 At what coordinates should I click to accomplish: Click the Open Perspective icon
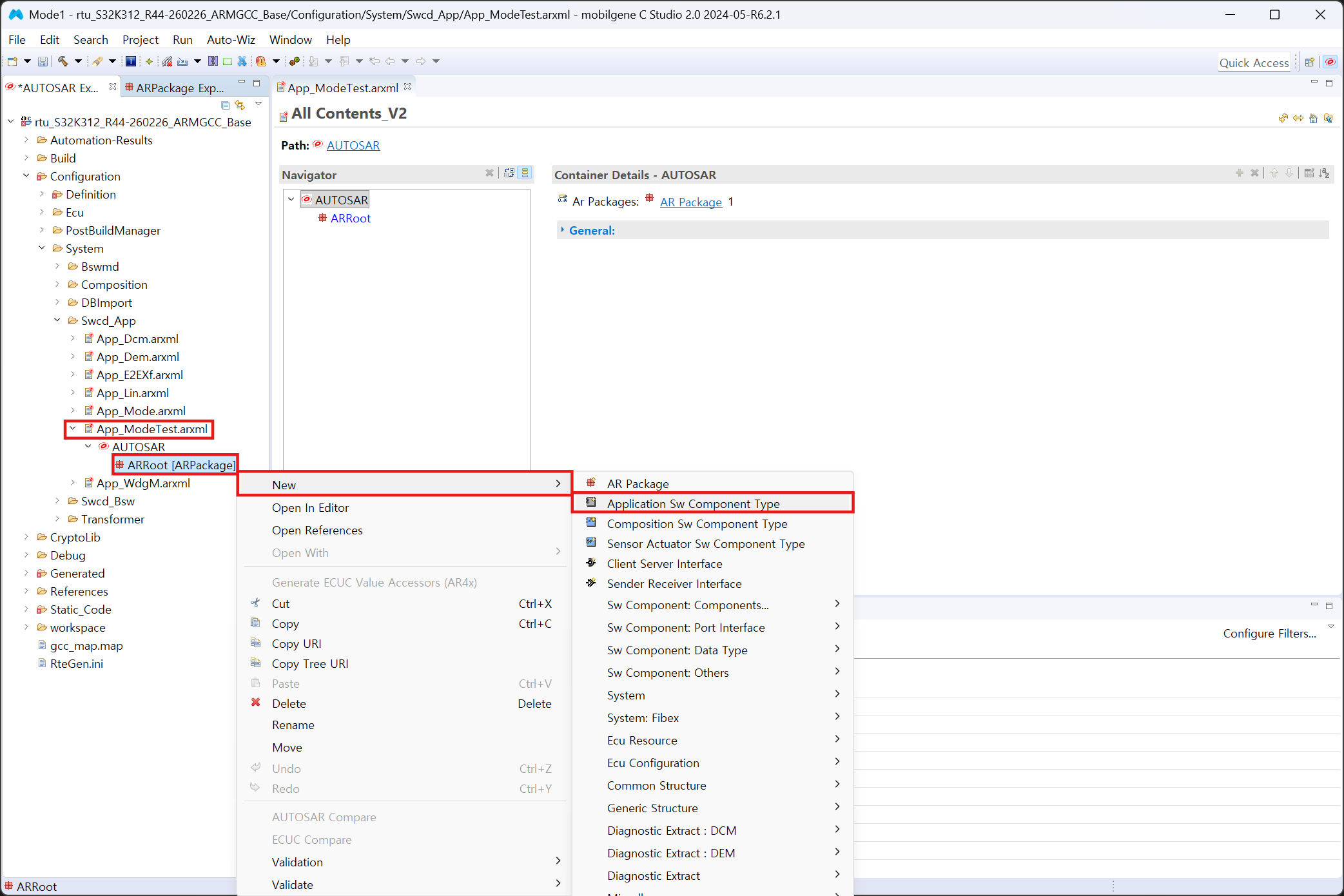[1309, 63]
